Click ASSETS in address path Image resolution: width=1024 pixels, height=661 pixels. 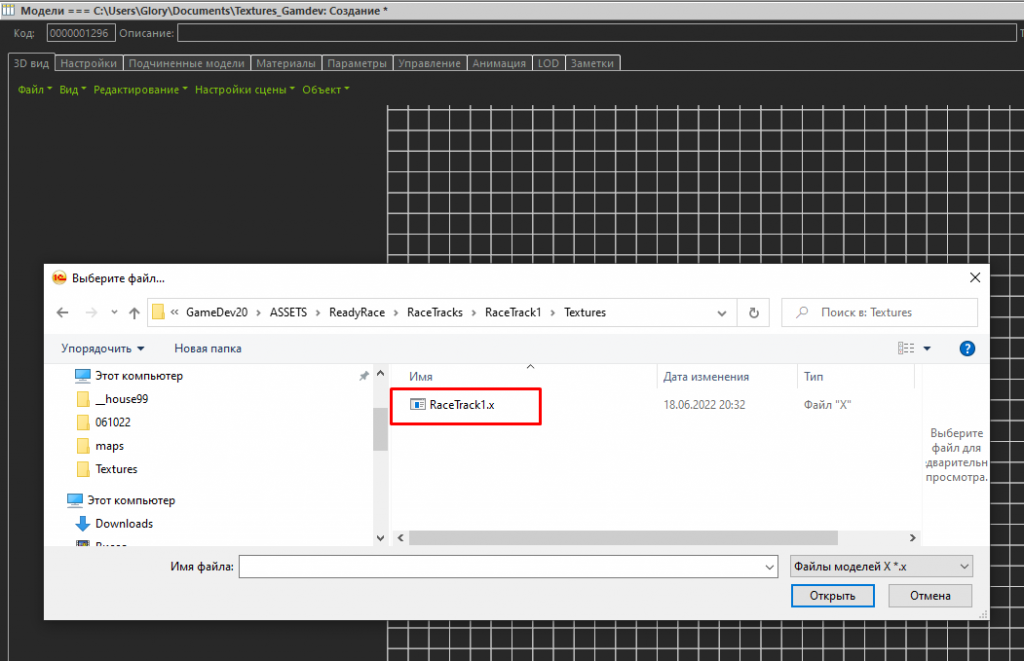coord(289,313)
